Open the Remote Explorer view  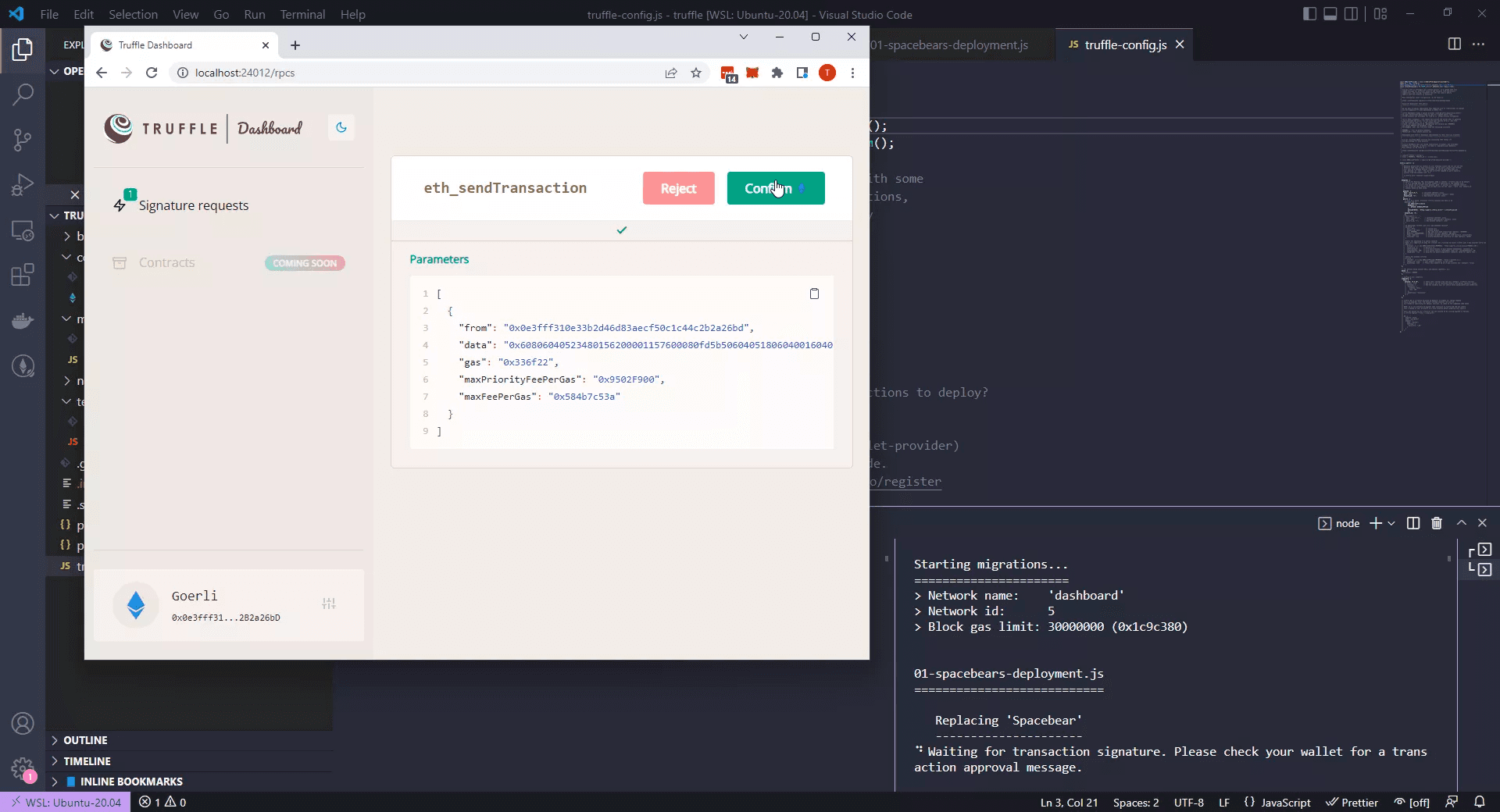23,230
